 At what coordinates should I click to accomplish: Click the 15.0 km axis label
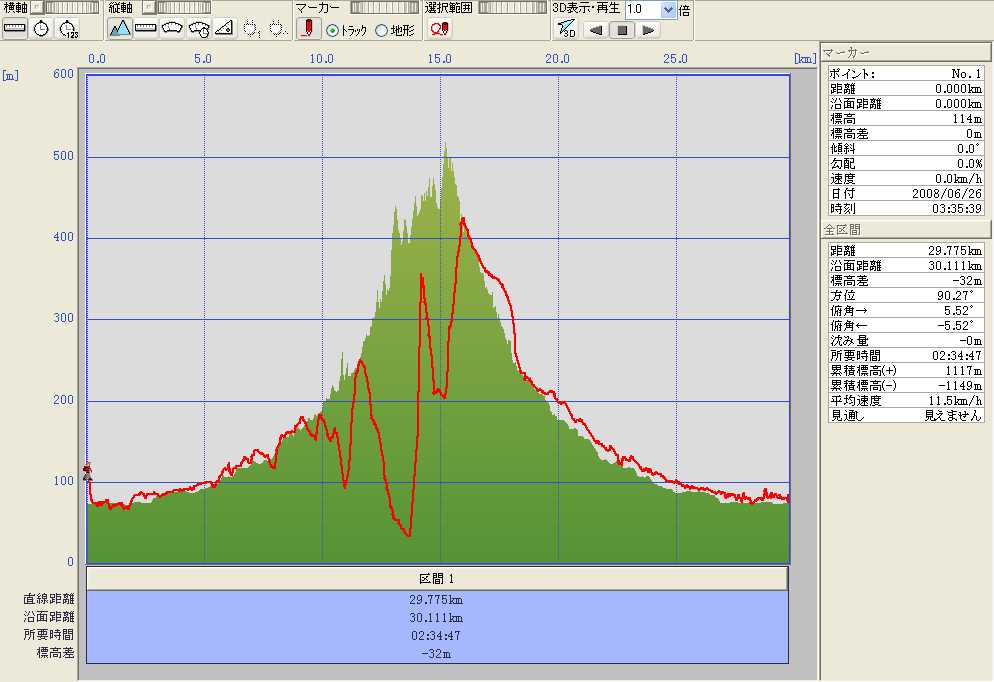(x=439, y=59)
